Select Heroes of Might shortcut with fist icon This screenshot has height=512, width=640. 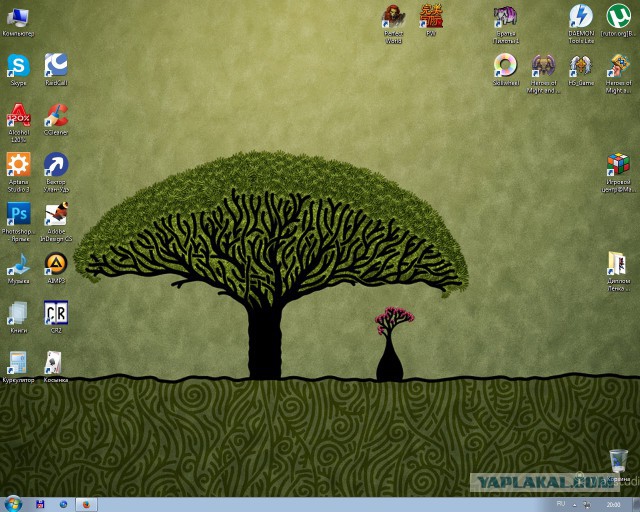point(618,74)
